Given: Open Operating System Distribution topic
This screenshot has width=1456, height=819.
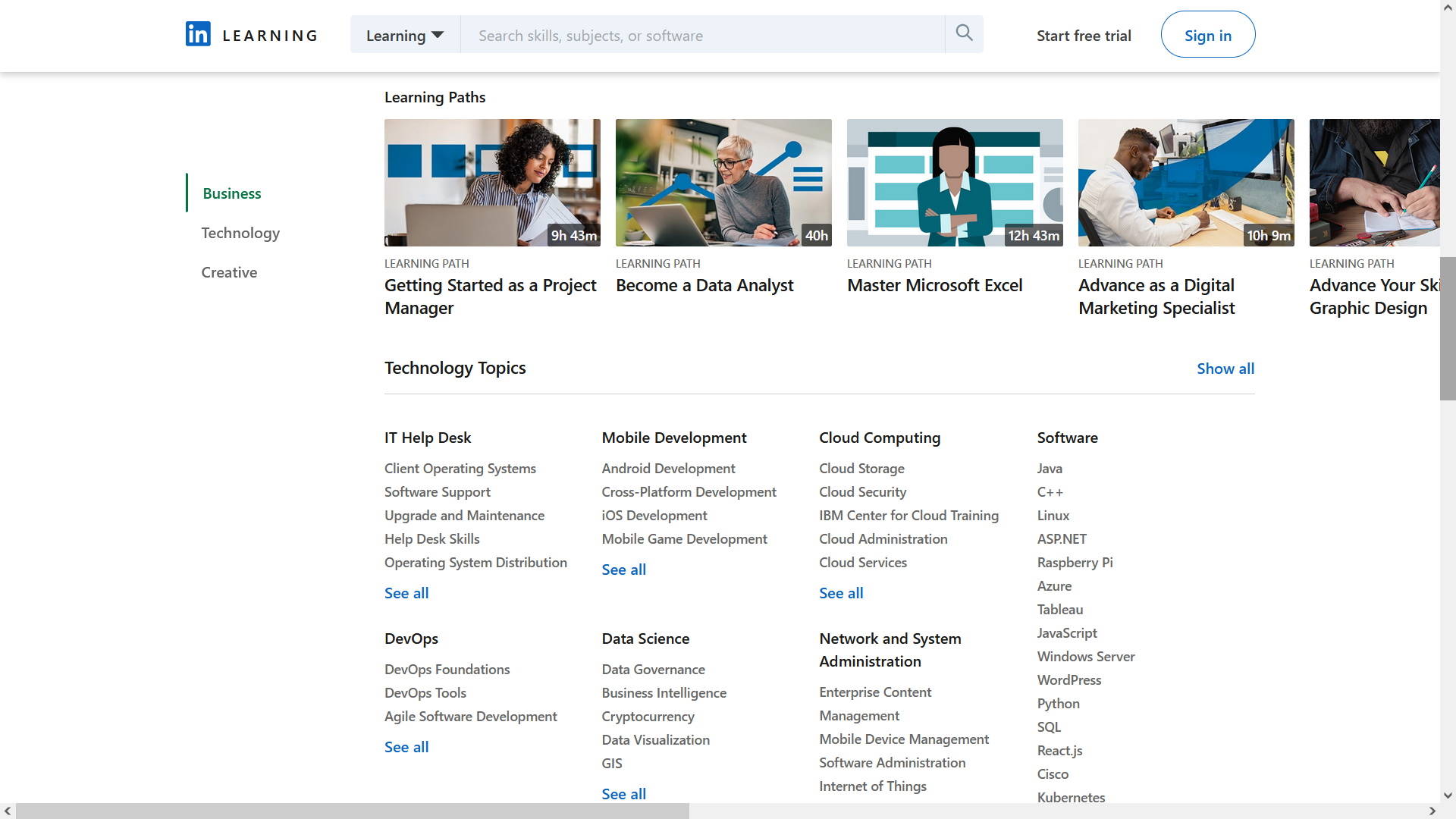Looking at the screenshot, I should pos(475,563).
